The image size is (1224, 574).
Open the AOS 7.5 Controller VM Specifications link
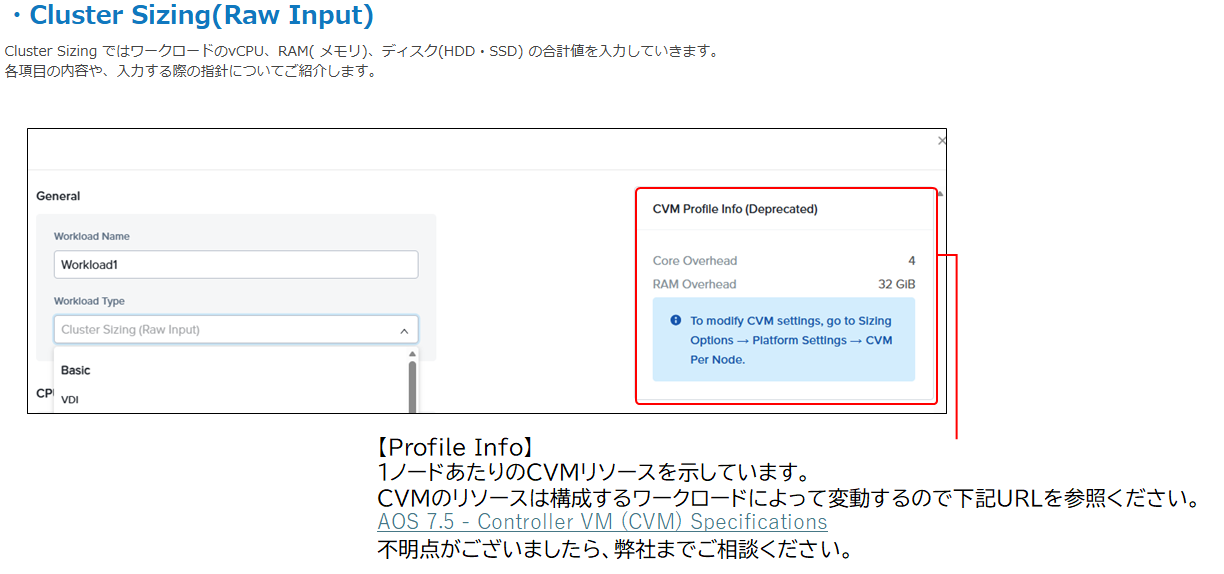tap(602, 522)
